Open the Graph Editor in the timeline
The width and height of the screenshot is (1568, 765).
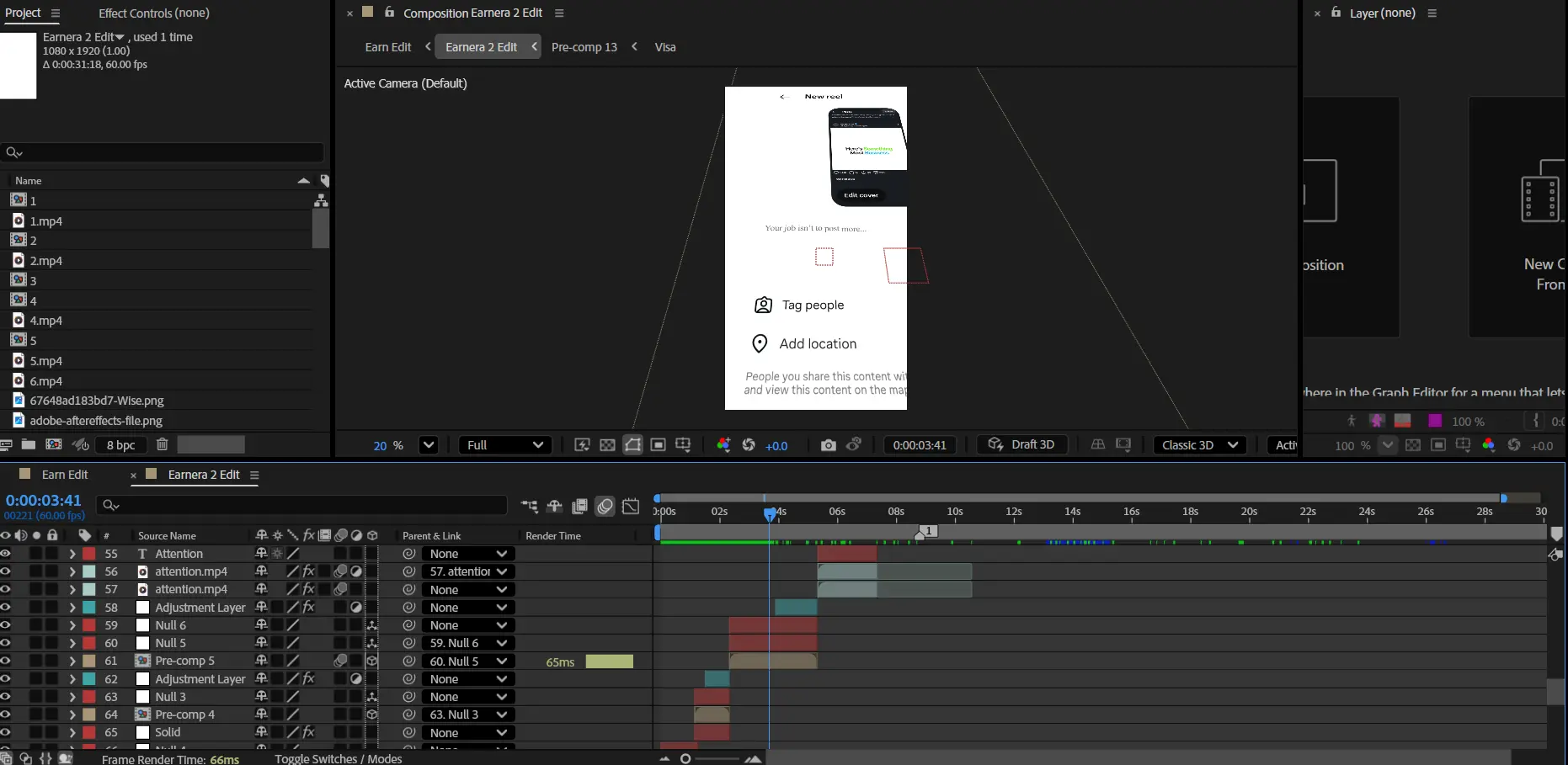631,507
